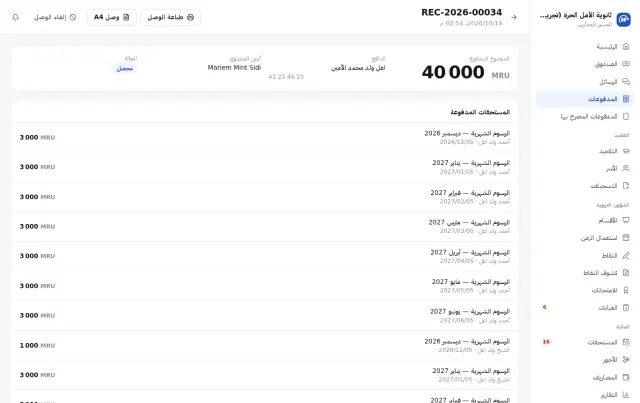Open 'الأقسام' classes icon in sidebar
This screenshot has width=640, height=403.
(626, 220)
